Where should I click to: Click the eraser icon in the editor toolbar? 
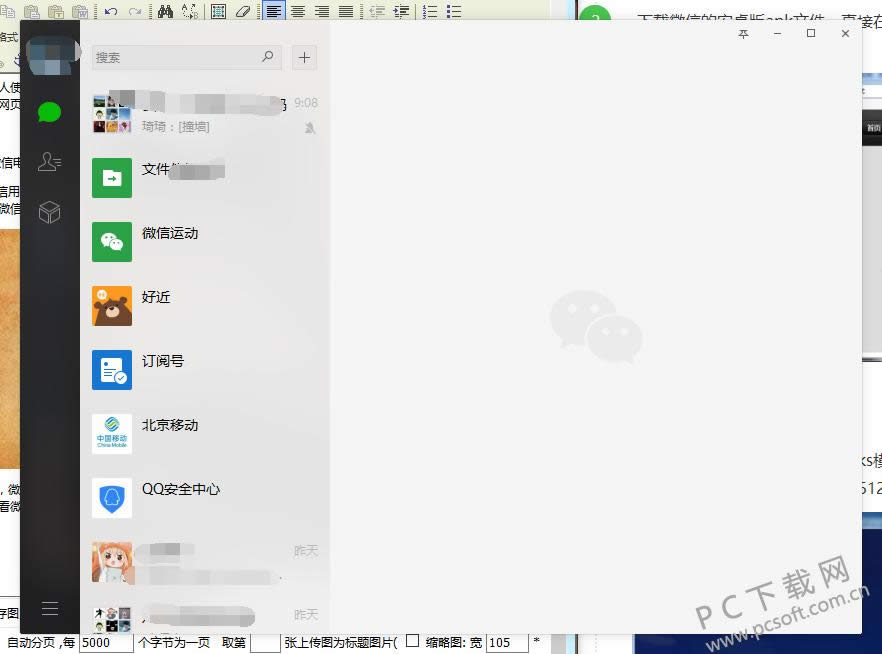tap(242, 12)
